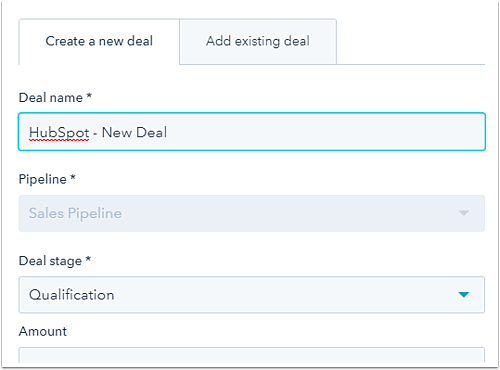The image size is (500, 370).
Task: Click the Deal name field label
Action: [51, 98]
